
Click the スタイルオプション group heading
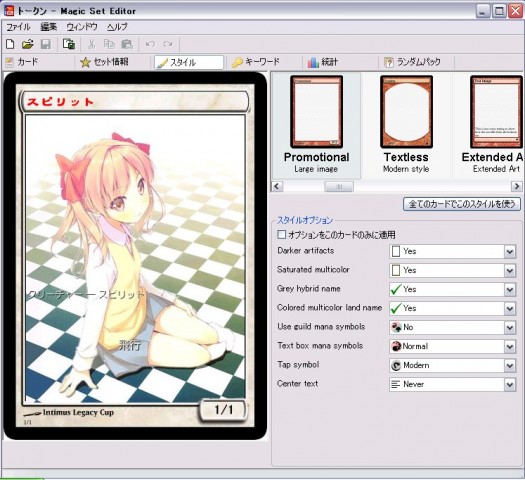point(304,220)
